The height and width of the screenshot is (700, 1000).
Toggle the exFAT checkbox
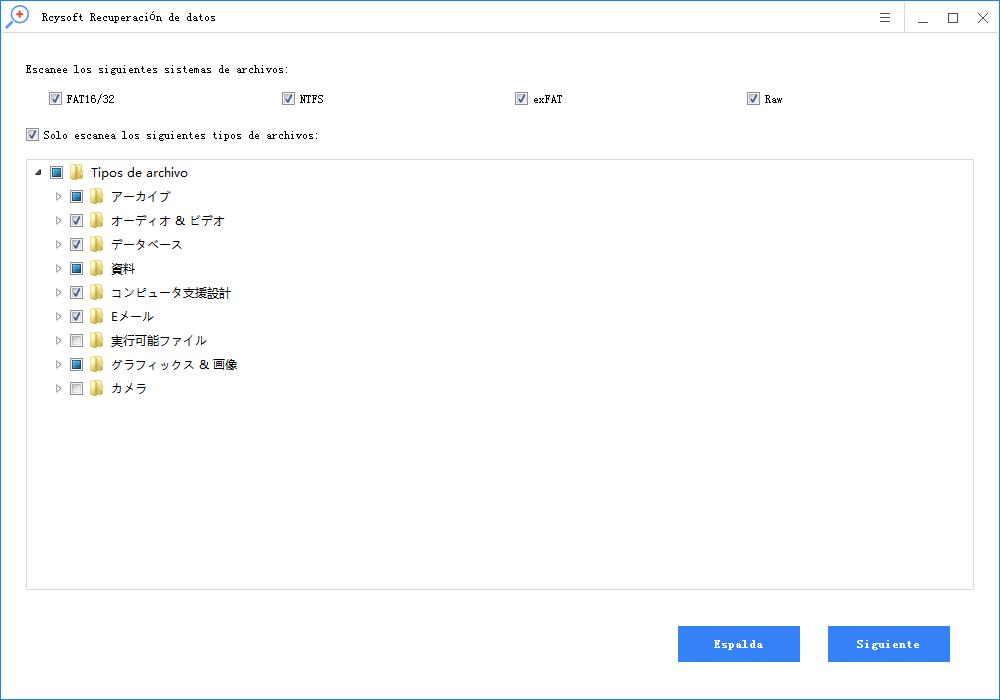[x=521, y=99]
